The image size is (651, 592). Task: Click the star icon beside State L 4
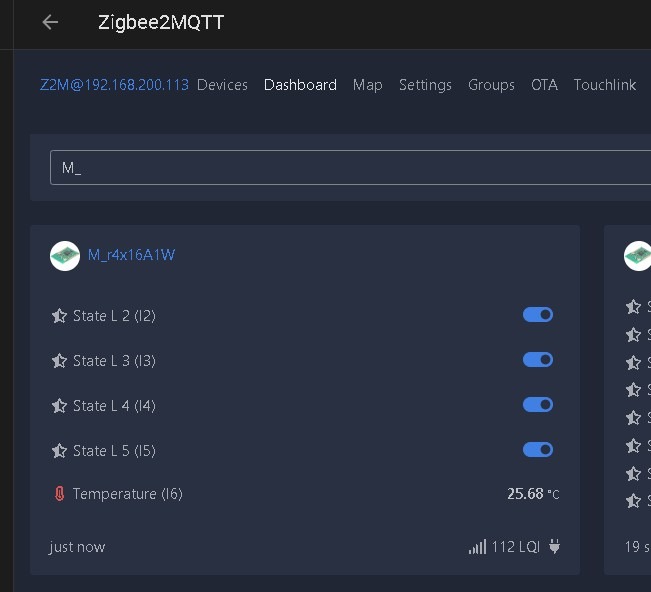[x=59, y=405]
